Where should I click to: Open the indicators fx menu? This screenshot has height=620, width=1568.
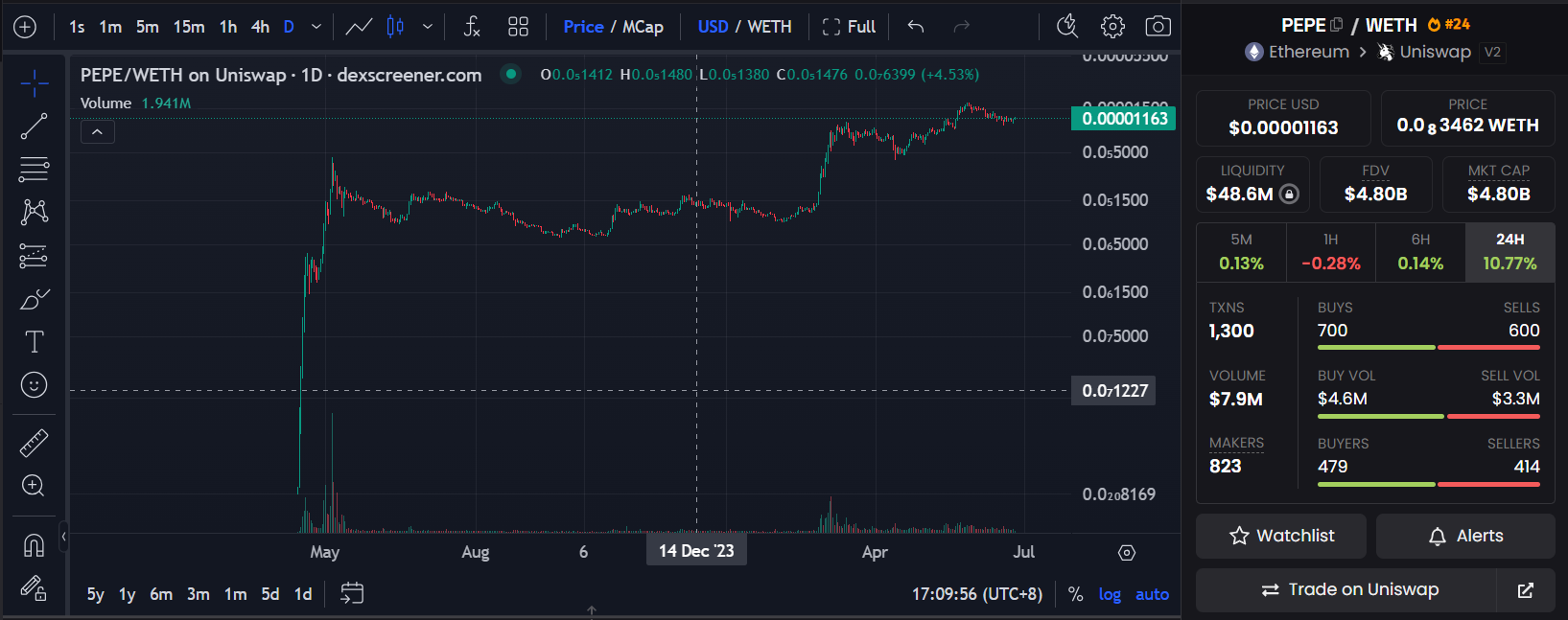pos(471,27)
